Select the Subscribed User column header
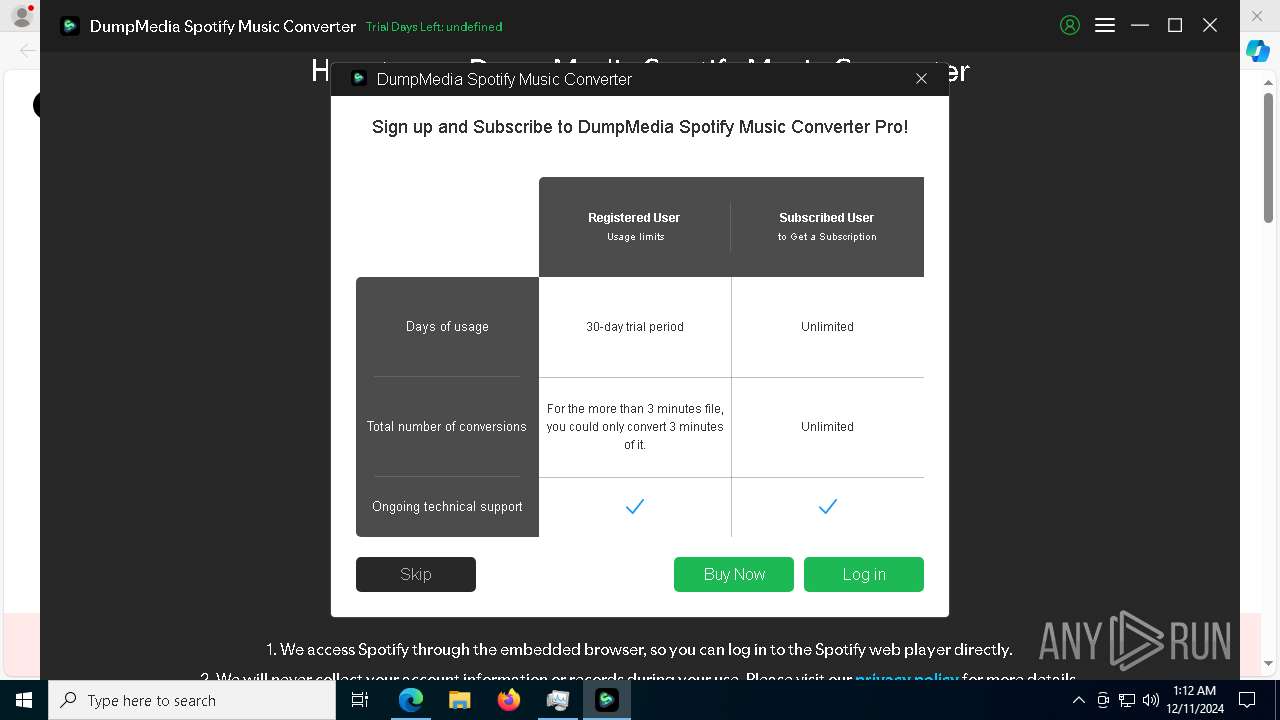Screen dimensions: 1280x720 click(827, 226)
